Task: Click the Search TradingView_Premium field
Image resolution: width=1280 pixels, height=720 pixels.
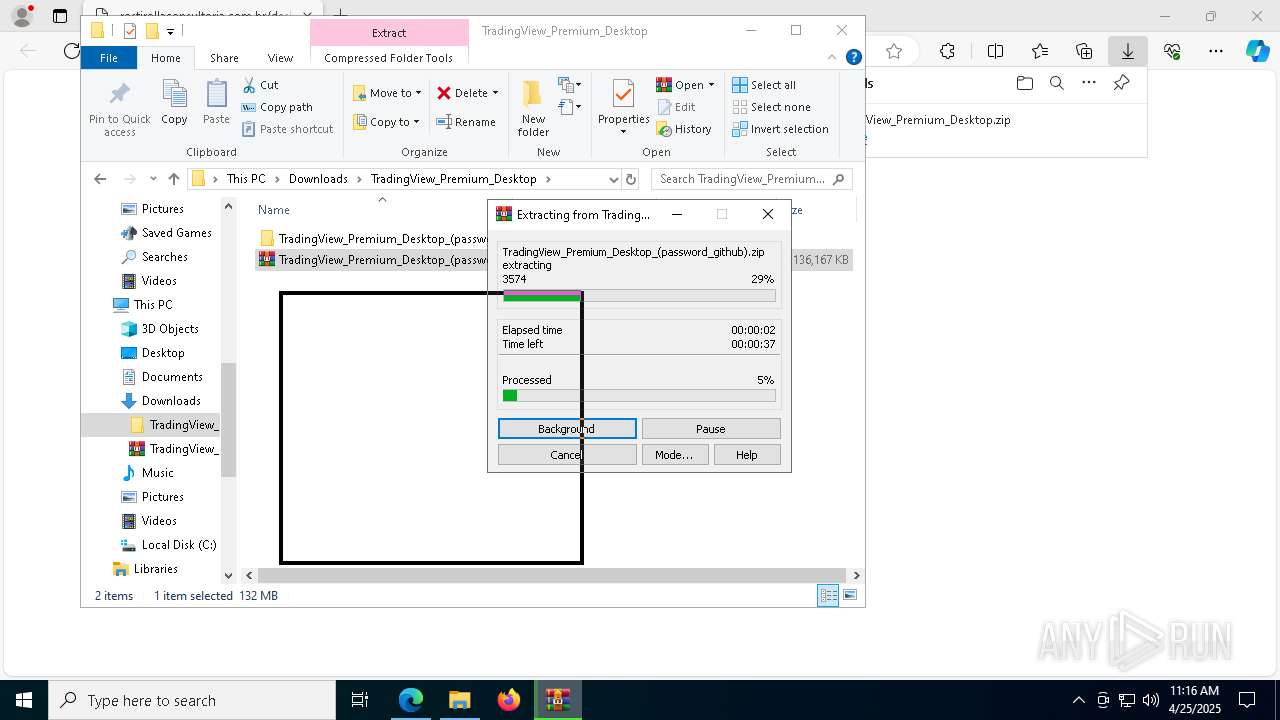Action: (x=751, y=179)
